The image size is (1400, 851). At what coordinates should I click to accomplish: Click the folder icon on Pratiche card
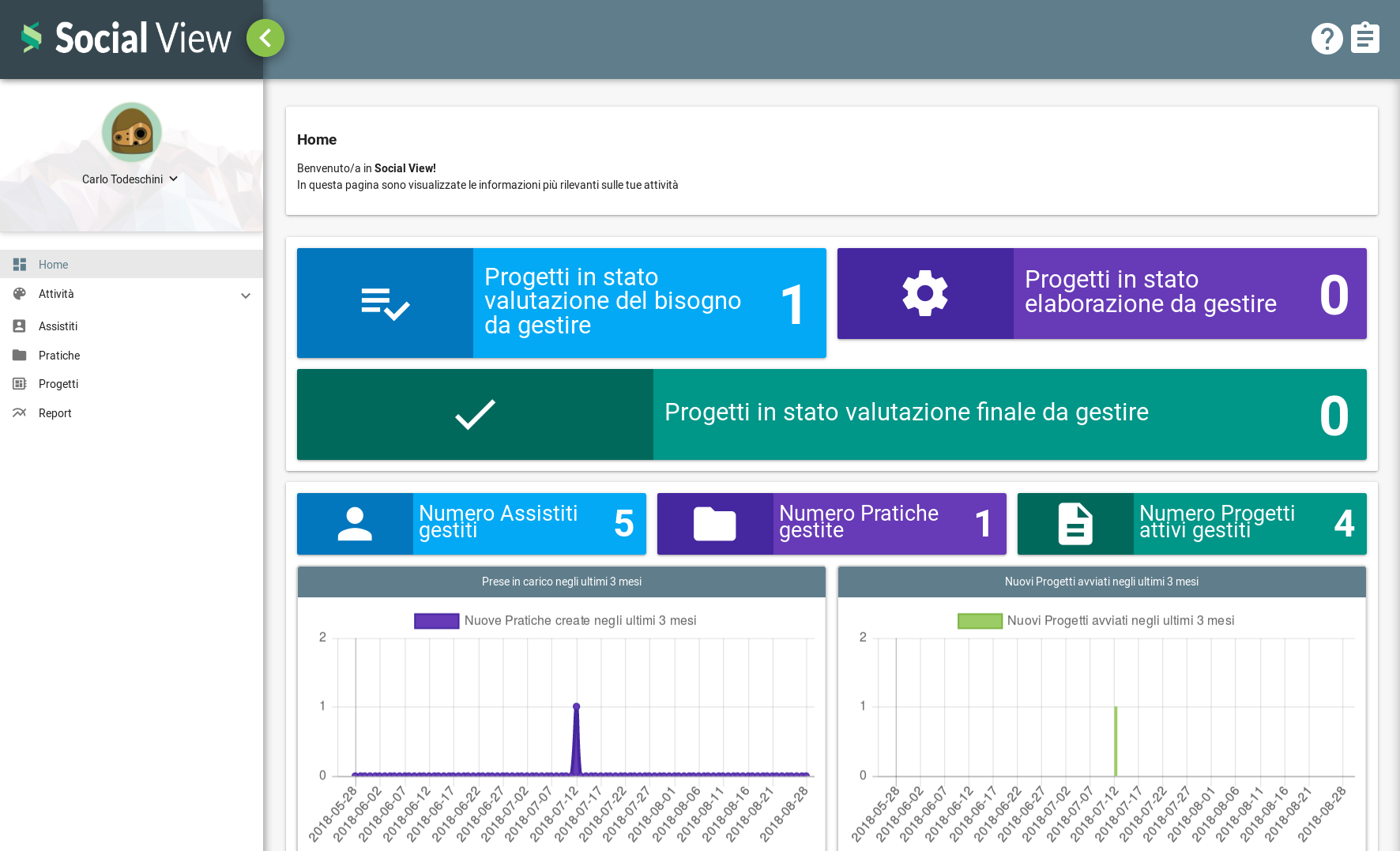(714, 524)
